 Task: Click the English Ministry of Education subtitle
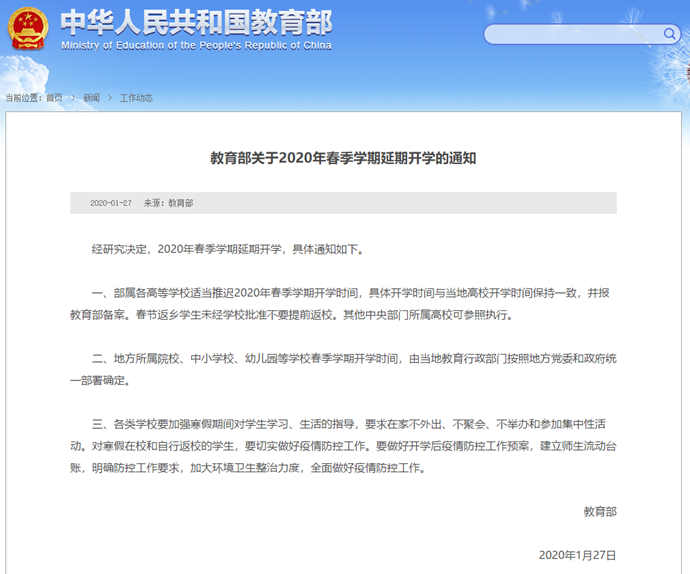[196, 46]
